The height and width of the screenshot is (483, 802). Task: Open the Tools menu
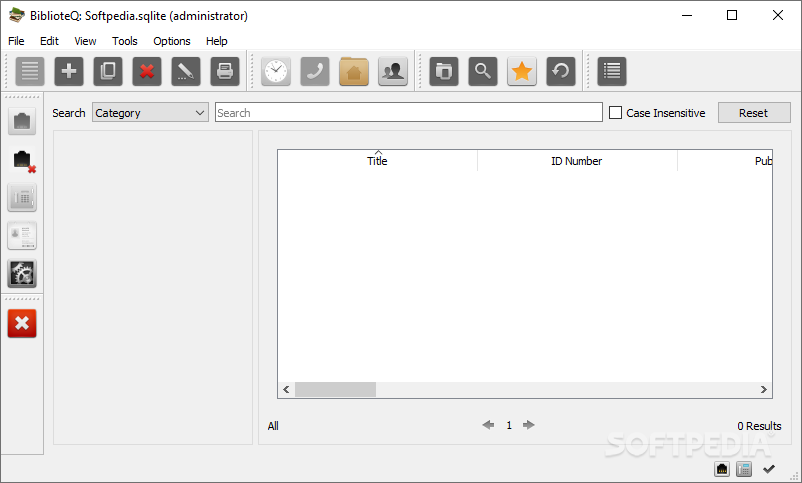[x=125, y=41]
